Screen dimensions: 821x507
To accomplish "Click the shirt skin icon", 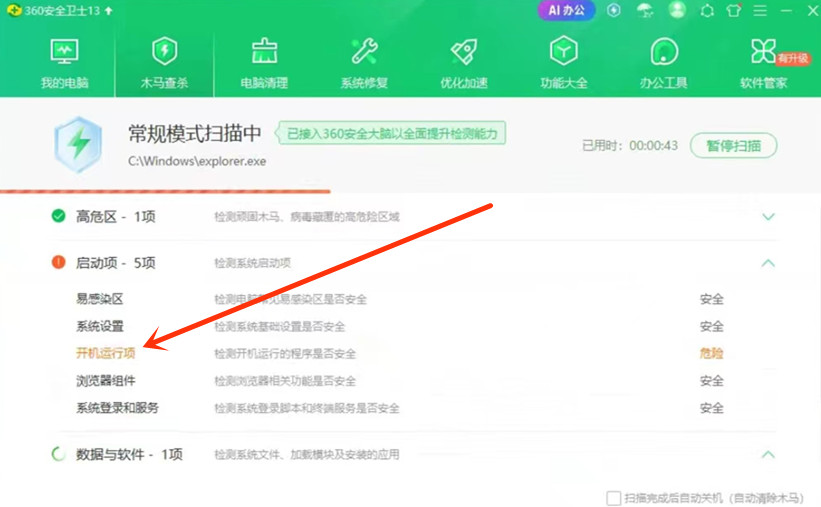I will (734, 10).
